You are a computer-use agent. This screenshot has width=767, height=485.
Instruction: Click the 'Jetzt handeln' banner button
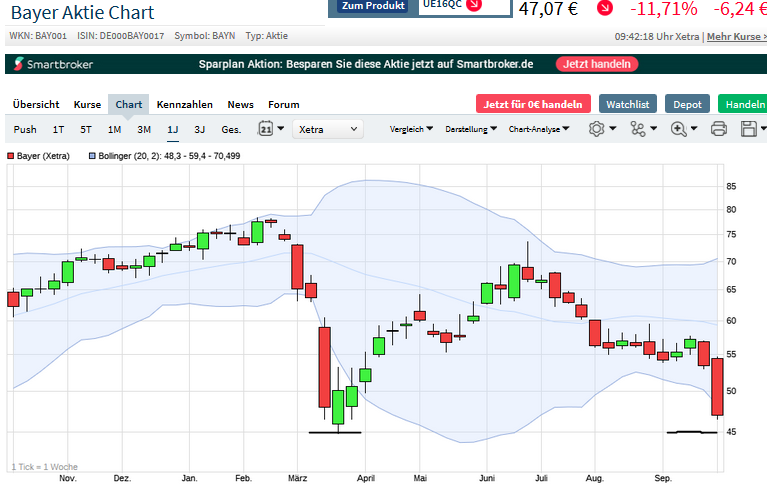(x=596, y=64)
